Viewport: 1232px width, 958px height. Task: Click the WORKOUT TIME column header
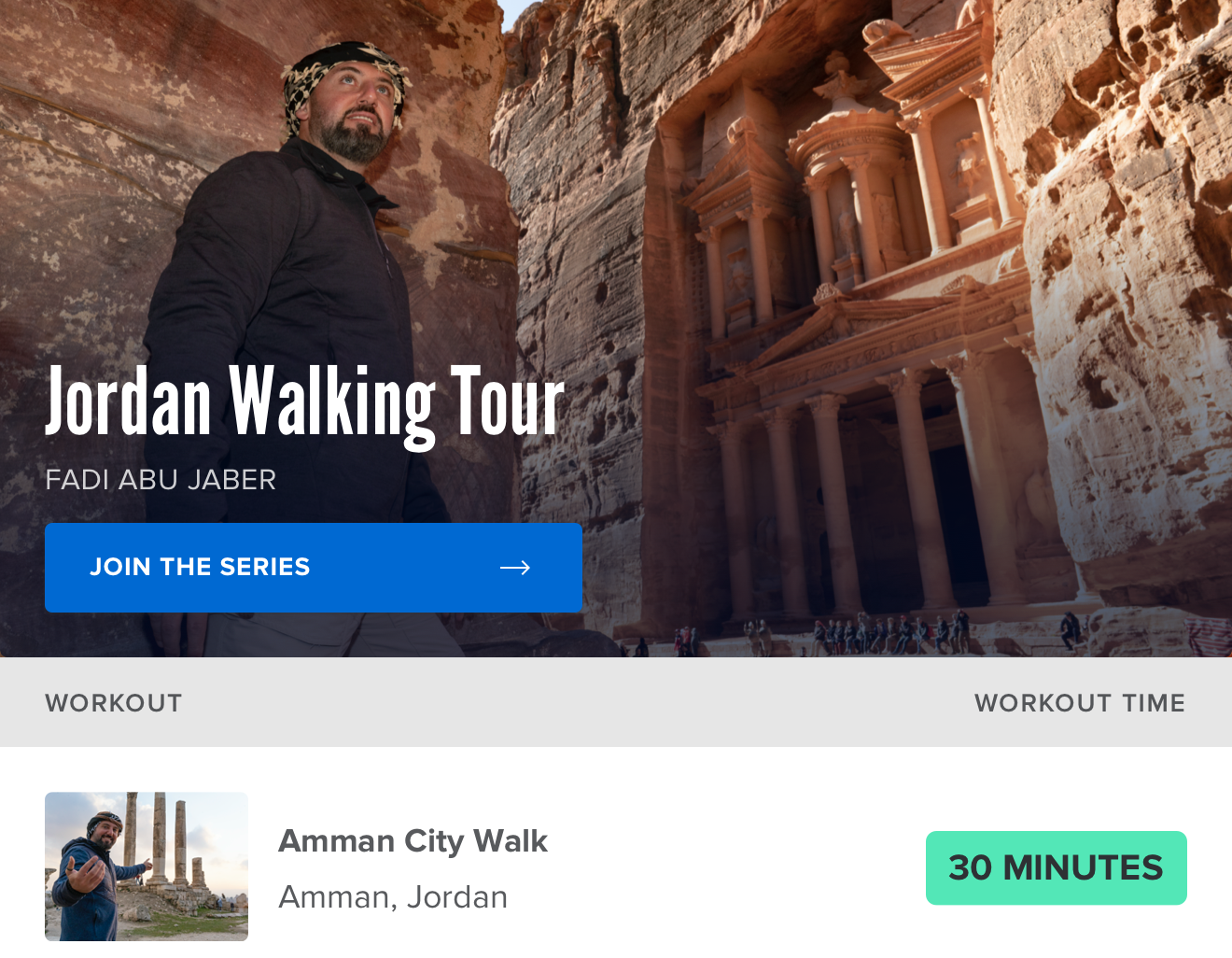(x=1080, y=703)
